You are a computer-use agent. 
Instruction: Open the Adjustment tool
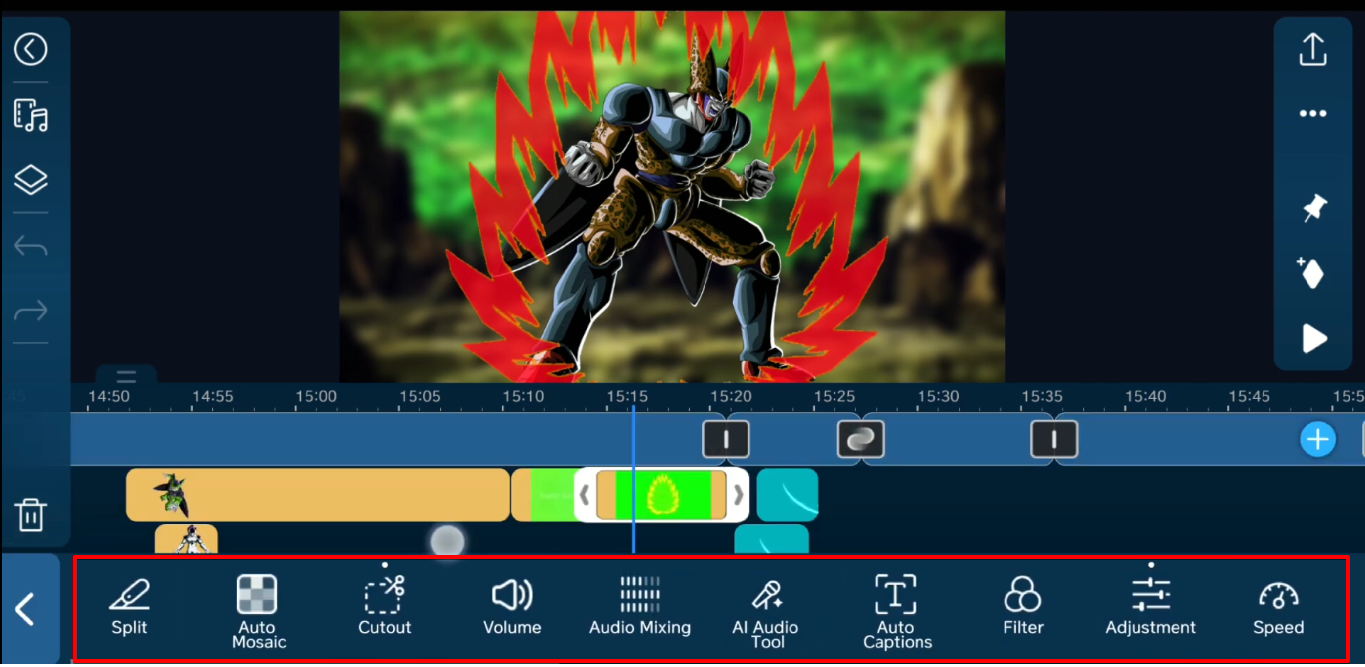point(1151,607)
